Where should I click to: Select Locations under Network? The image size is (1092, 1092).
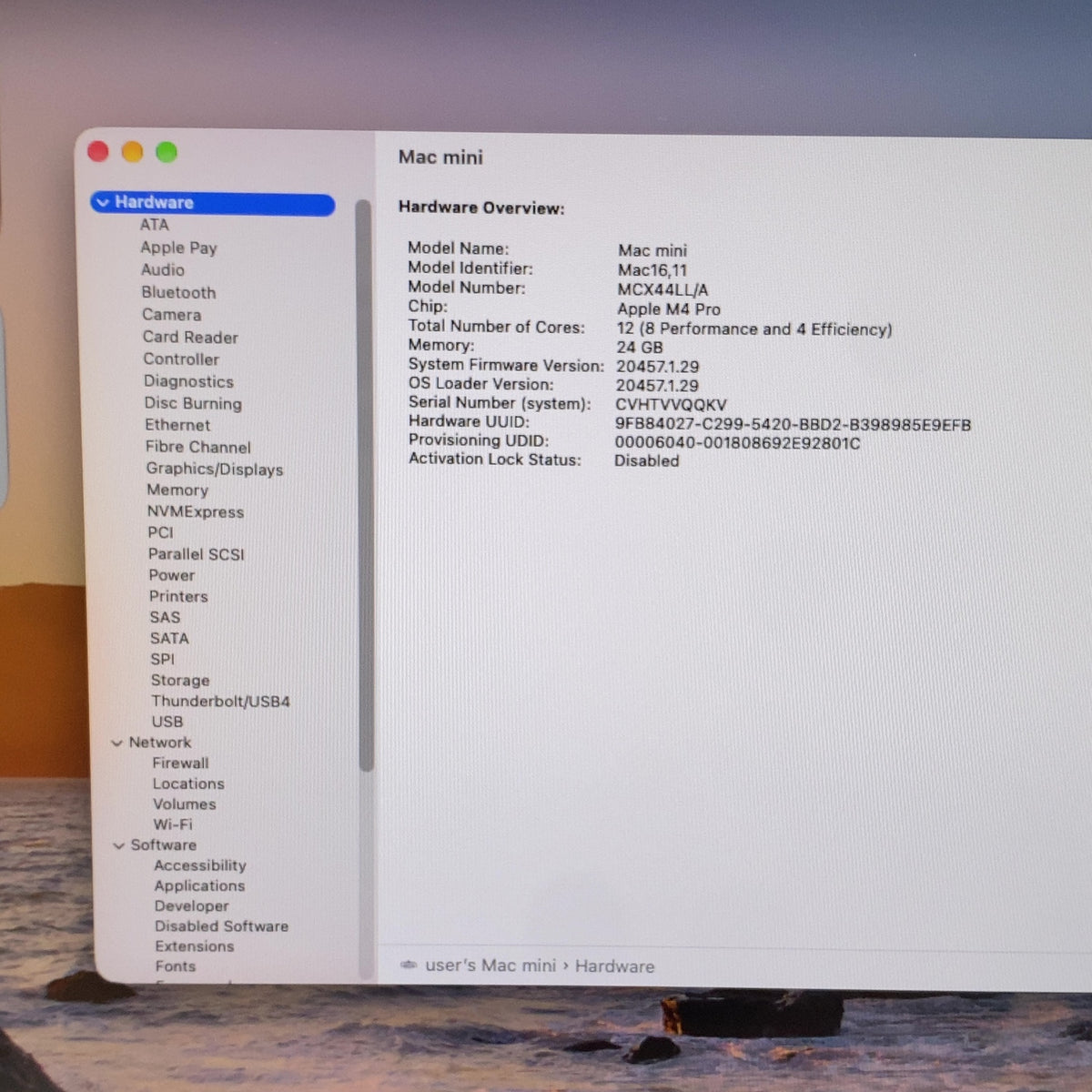(x=188, y=784)
